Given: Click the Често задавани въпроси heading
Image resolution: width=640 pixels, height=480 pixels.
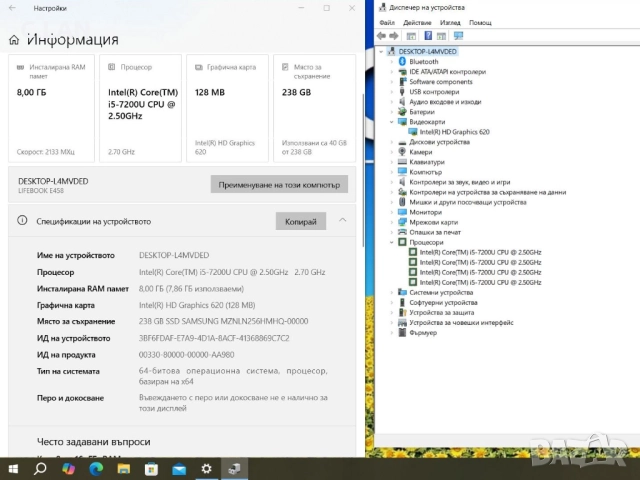Looking at the screenshot, I should [93, 442].
